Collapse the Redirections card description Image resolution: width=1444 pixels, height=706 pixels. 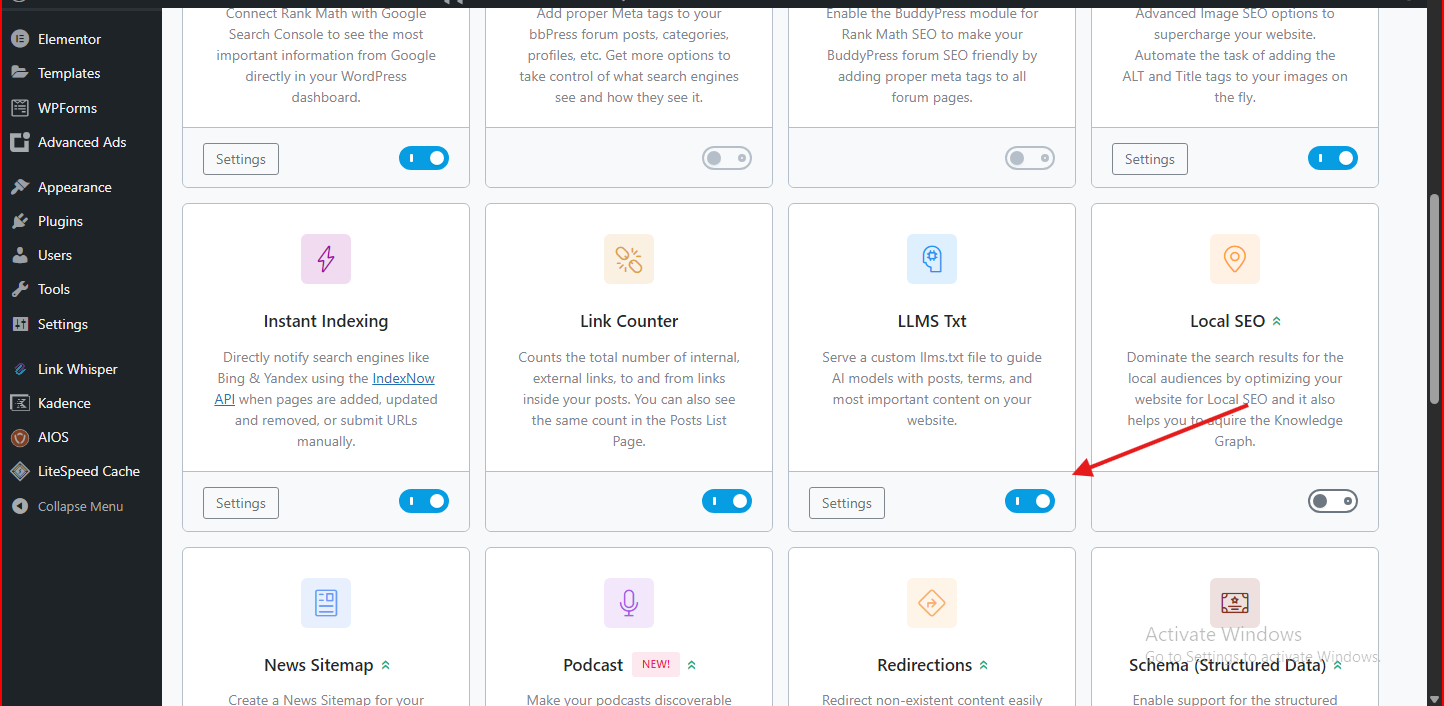coord(984,664)
